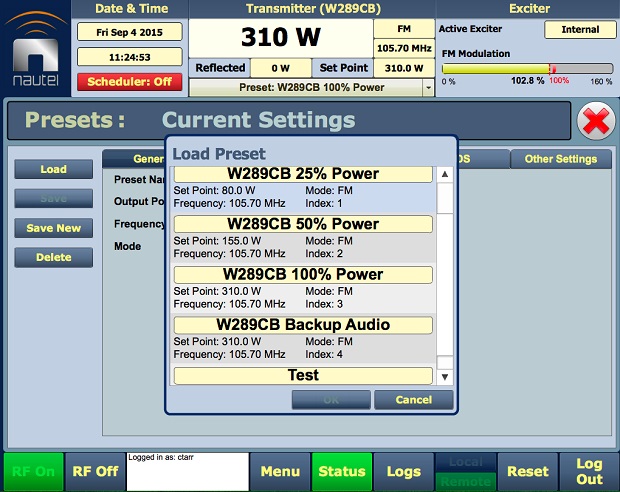This screenshot has width=620, height=492.
Task: Click the Reset button
Action: (528, 471)
